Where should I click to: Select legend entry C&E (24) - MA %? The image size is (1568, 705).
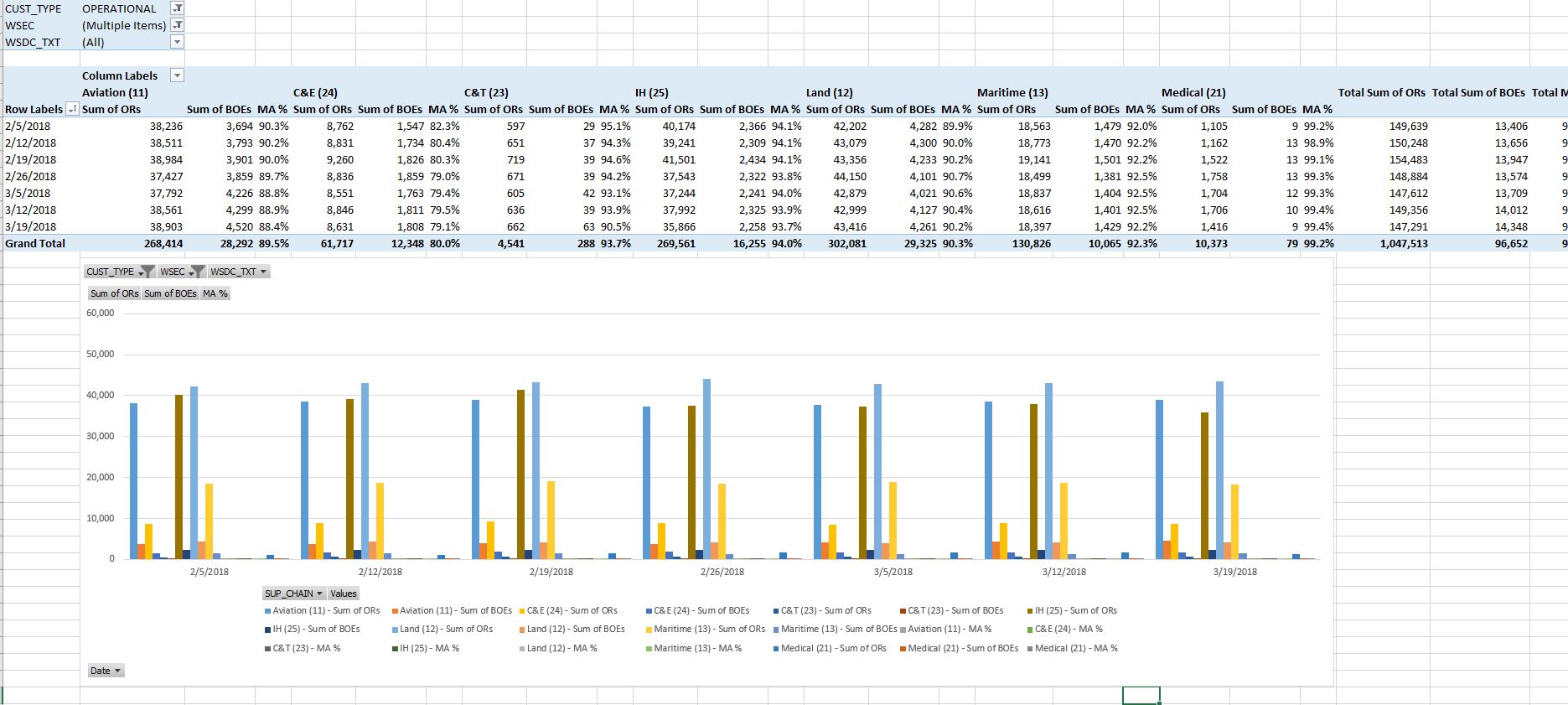pos(1065,629)
